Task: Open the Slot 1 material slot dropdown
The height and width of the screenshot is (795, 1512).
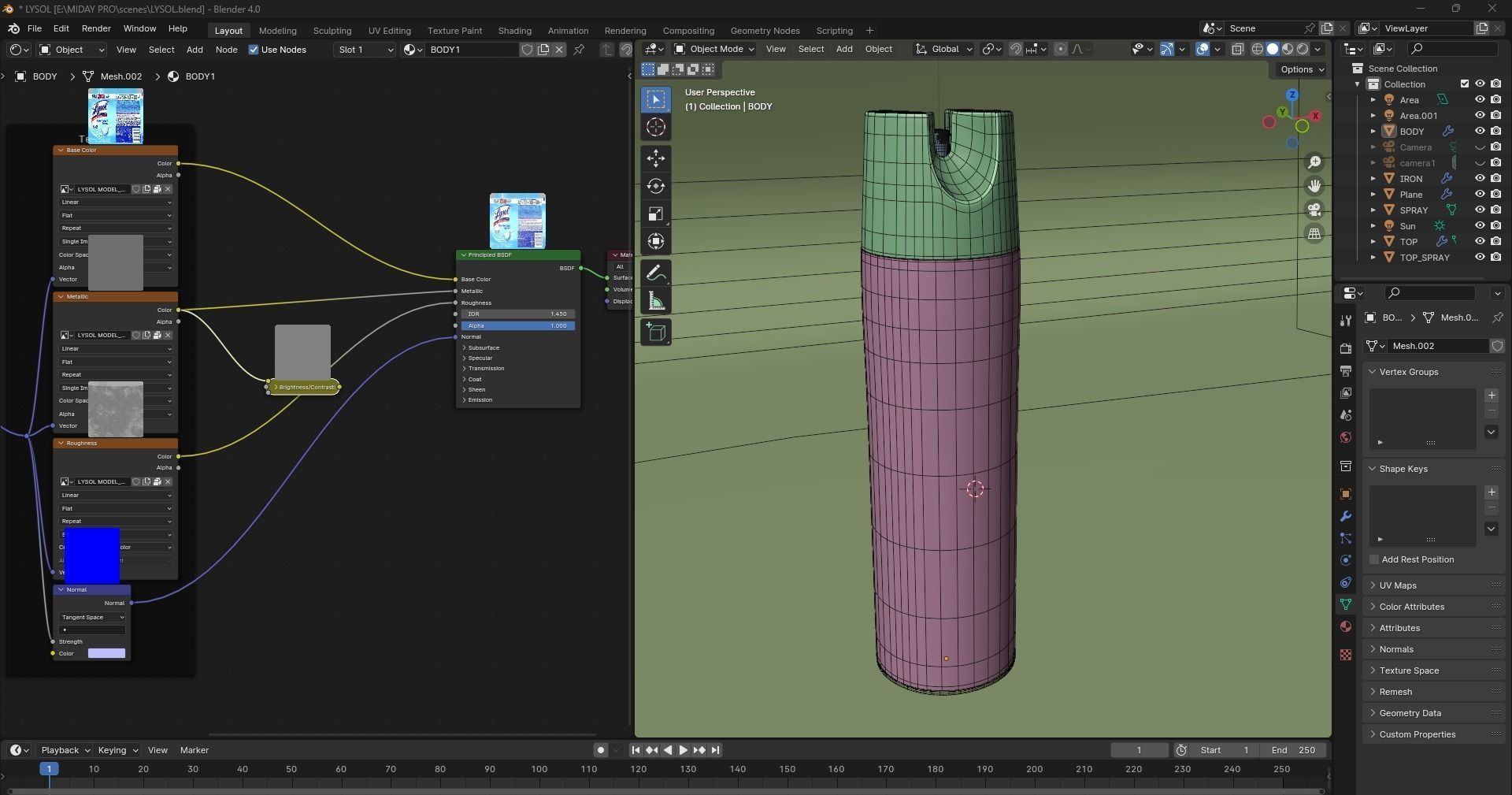Action: click(365, 50)
